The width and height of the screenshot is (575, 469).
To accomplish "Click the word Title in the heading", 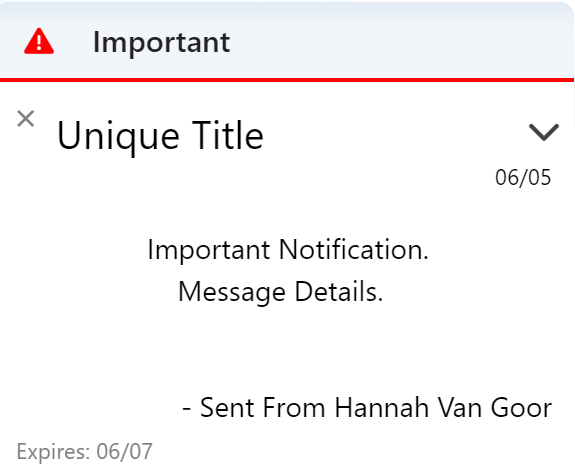I will tap(228, 135).
